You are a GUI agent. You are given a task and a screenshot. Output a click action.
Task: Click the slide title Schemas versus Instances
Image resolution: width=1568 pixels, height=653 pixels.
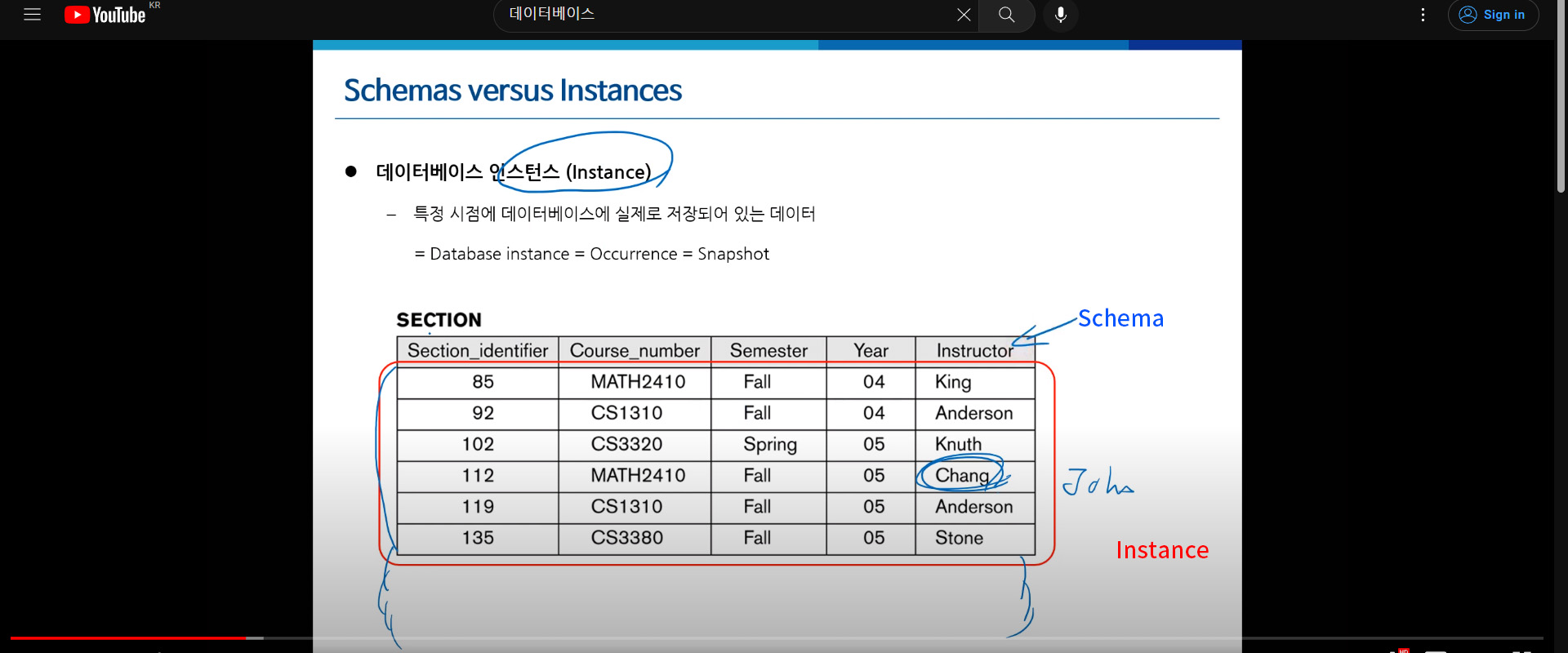[513, 91]
